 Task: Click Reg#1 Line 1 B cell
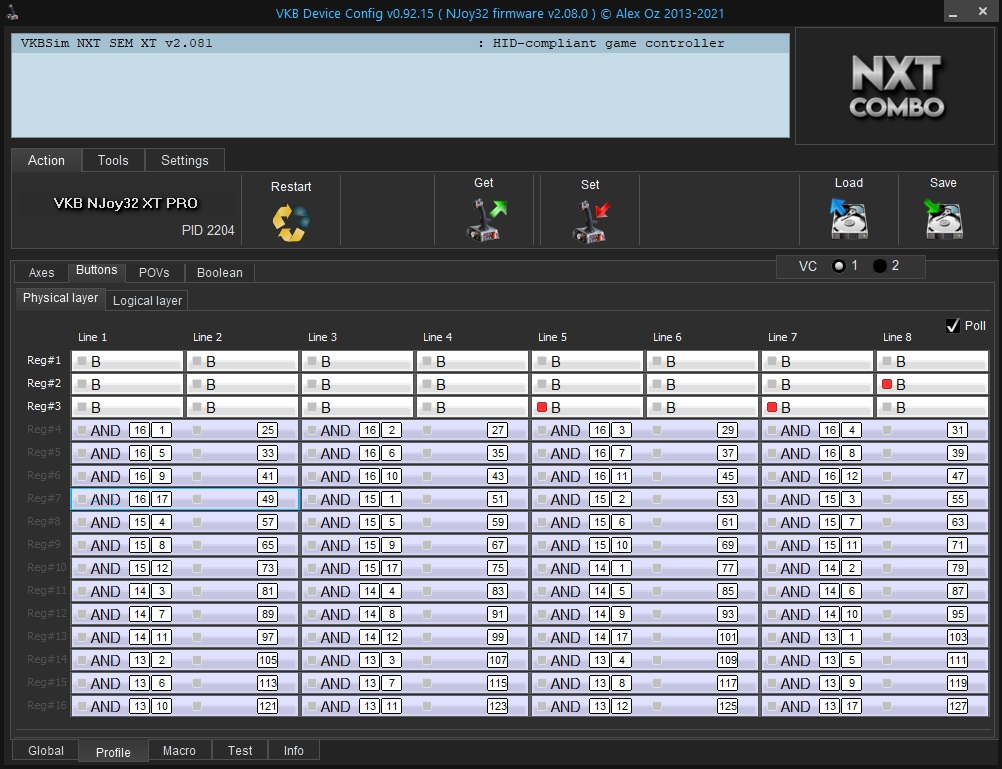(x=127, y=361)
